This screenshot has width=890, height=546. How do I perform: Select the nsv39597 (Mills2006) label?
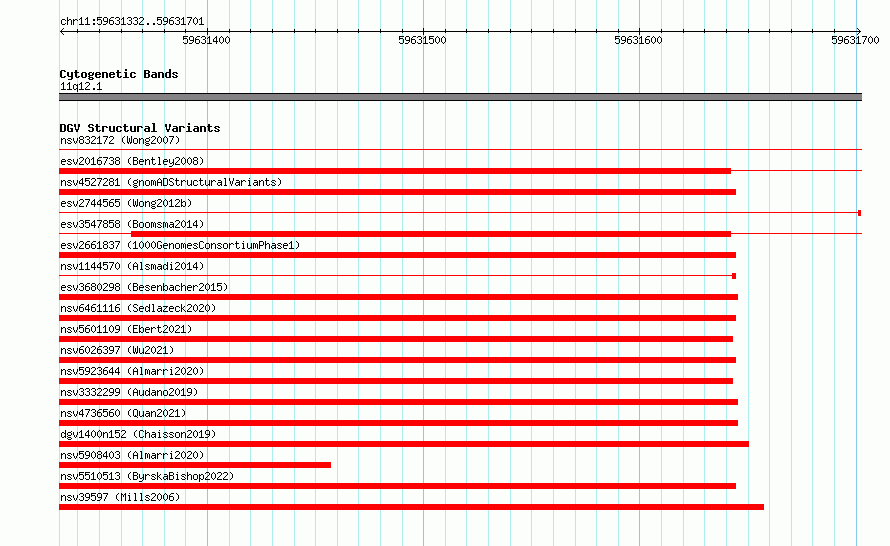point(120,497)
